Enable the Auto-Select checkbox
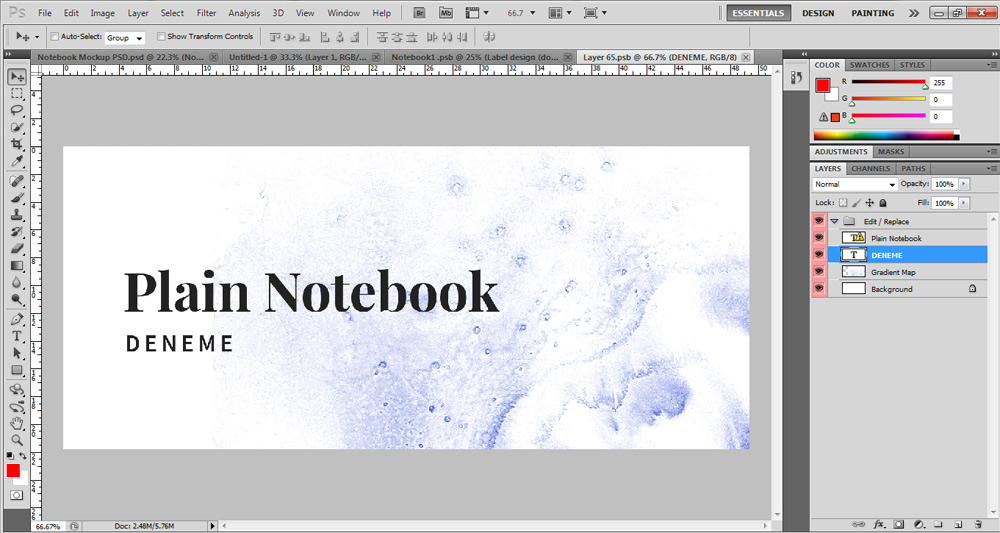 [55, 36]
